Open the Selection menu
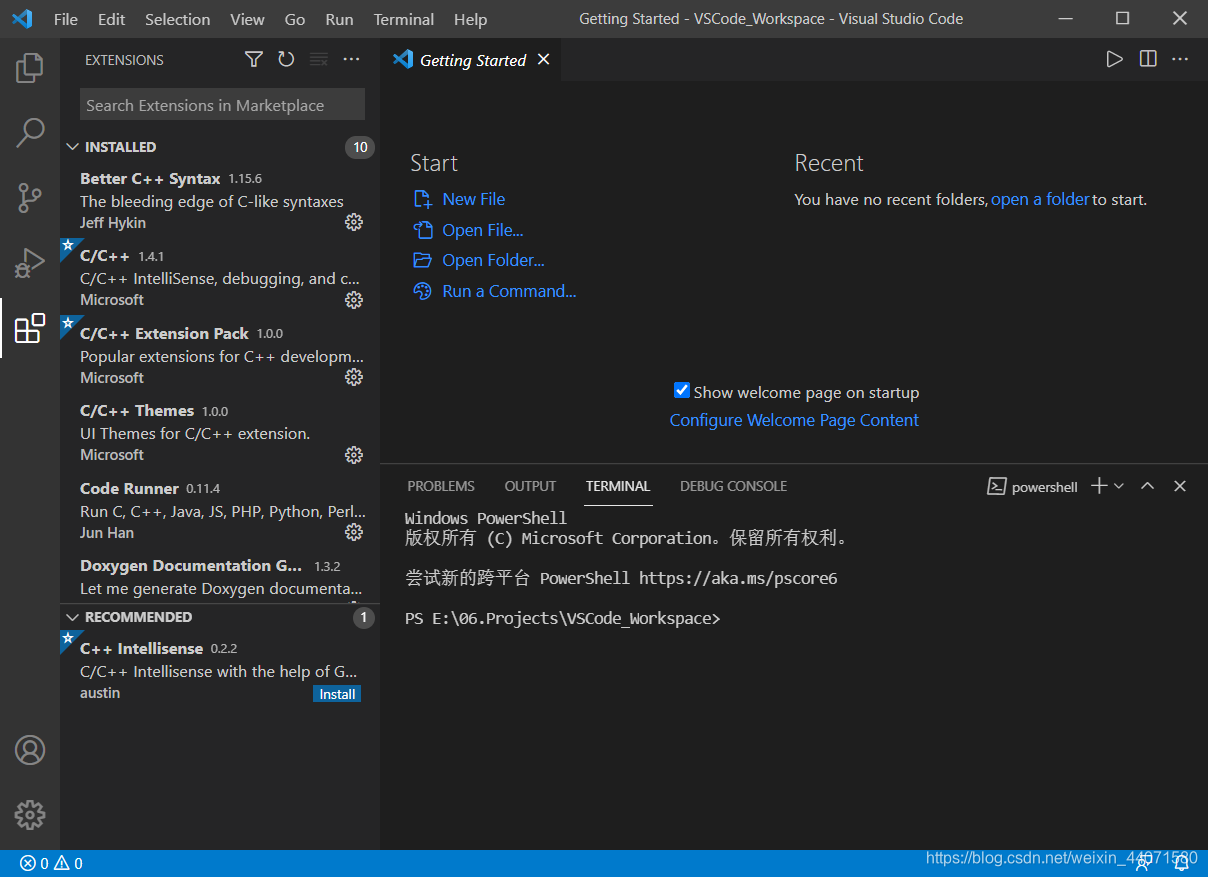The width and height of the screenshot is (1208, 877). (x=177, y=19)
